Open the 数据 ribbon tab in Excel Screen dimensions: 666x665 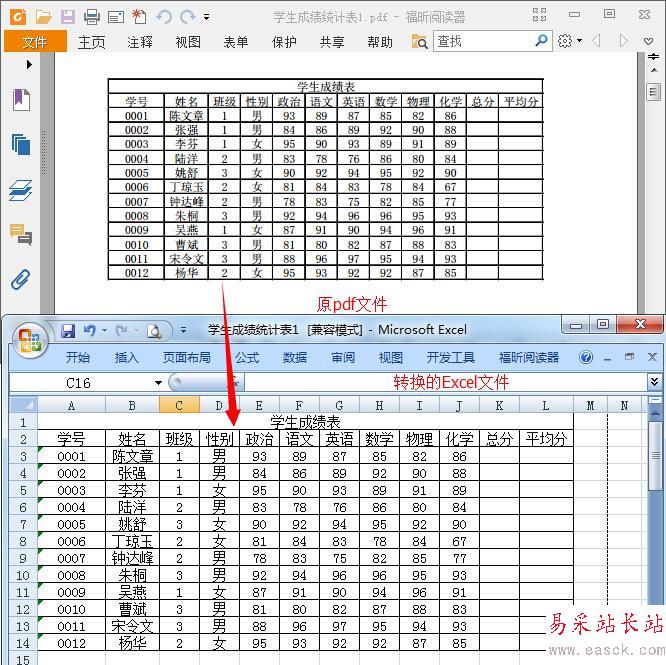click(295, 358)
